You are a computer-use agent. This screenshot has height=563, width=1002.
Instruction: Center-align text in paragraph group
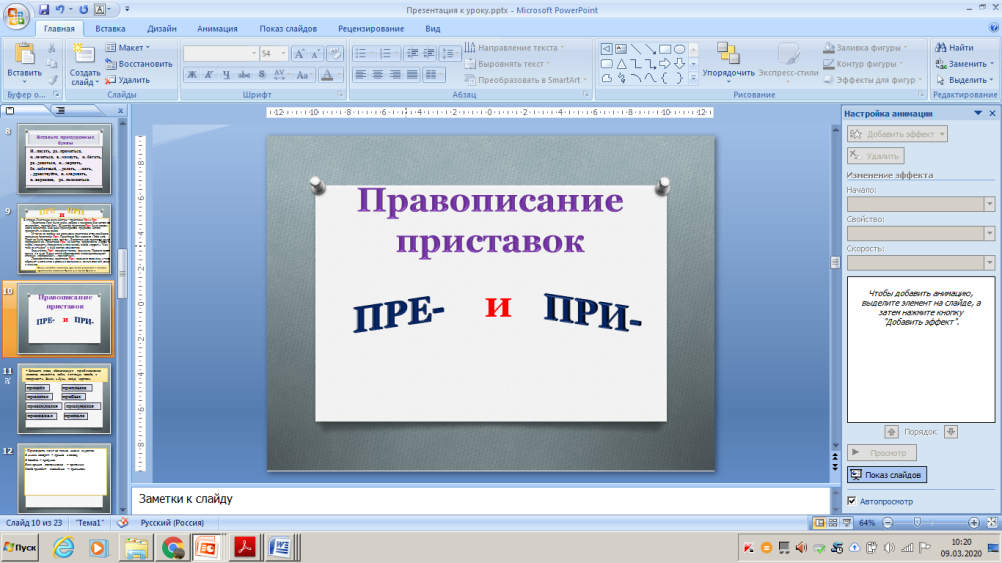click(378, 75)
